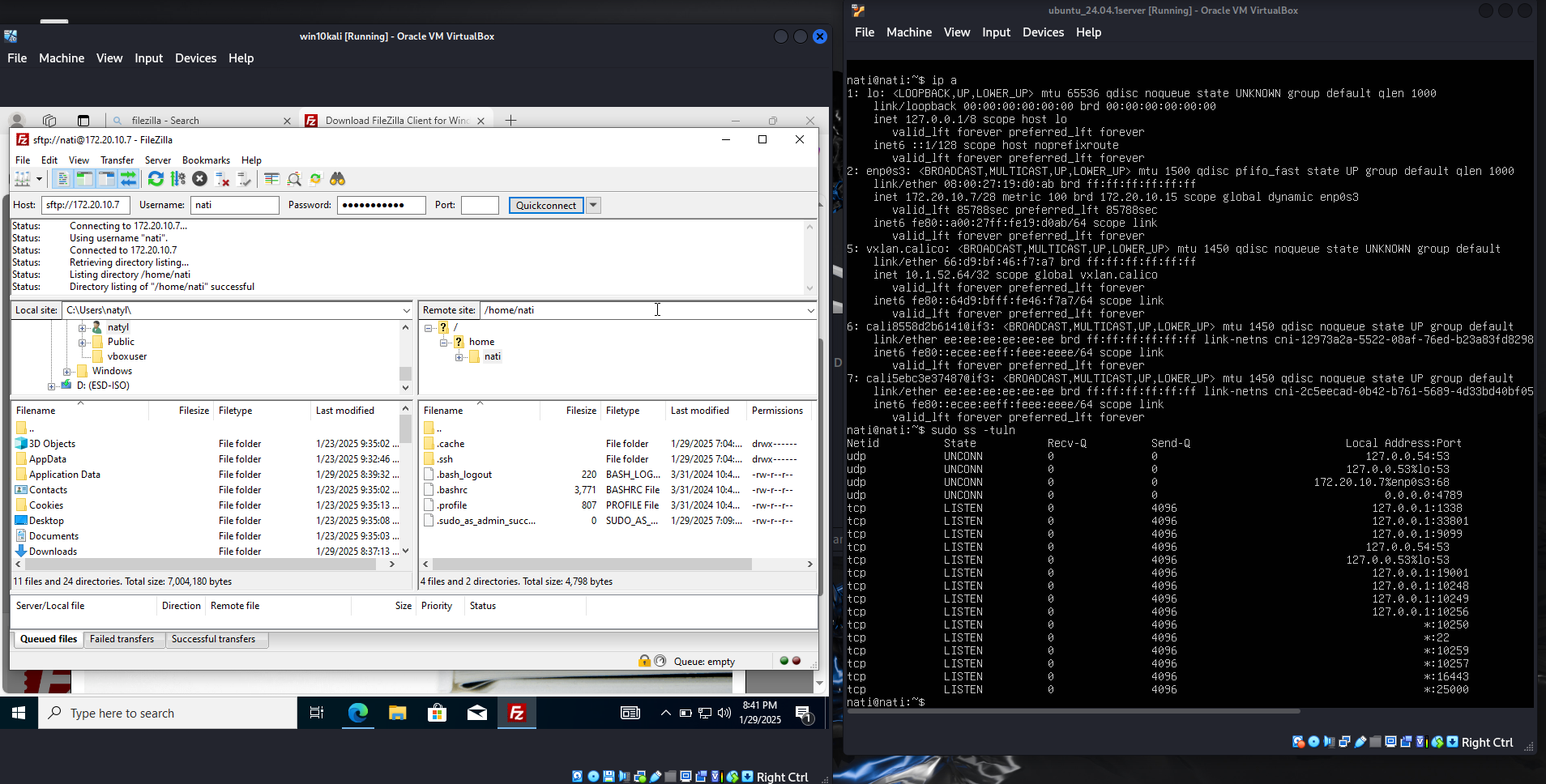Viewport: 1546px width, 784px height.
Task: Open Remote site path dropdown
Action: pyautogui.click(x=810, y=310)
